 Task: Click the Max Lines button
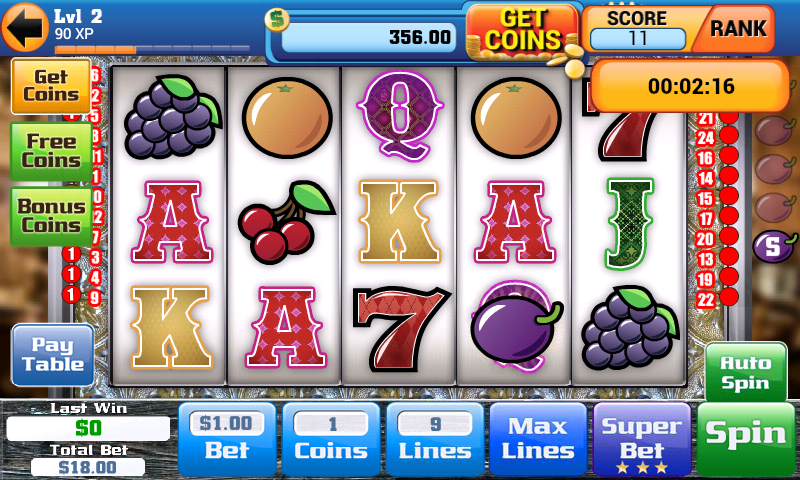pos(538,439)
